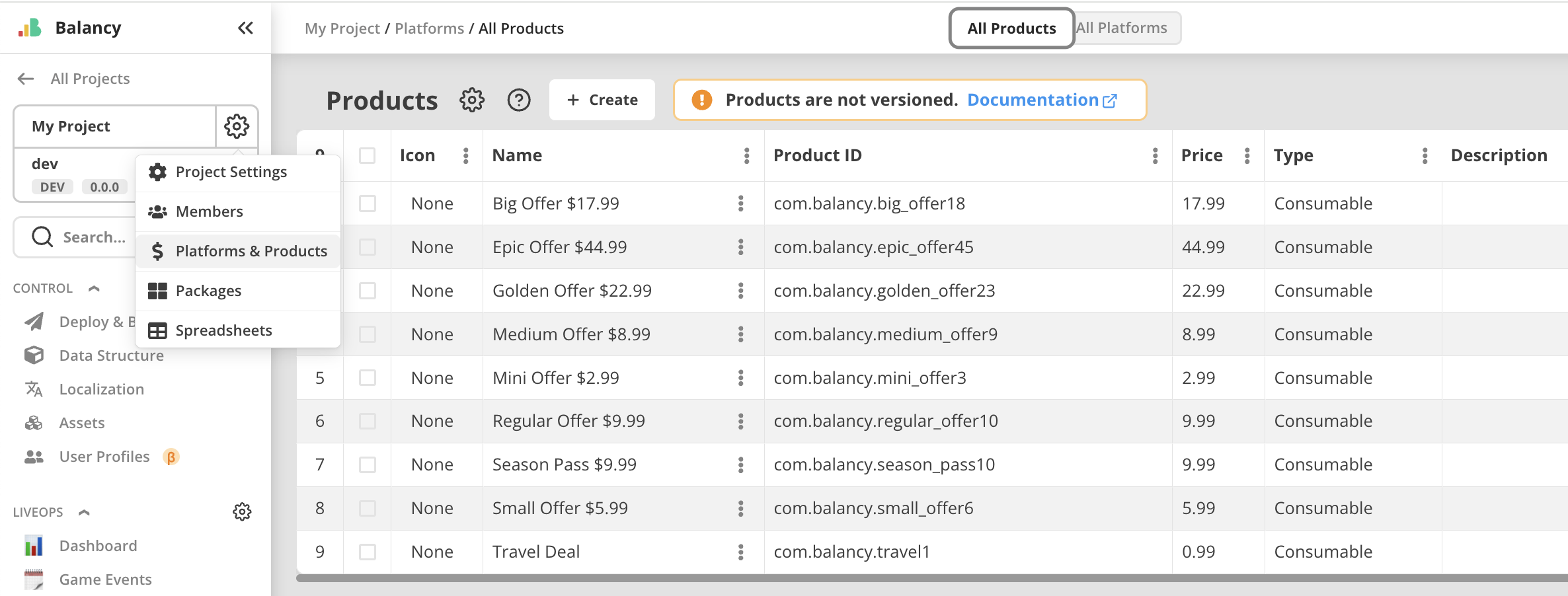Click the horizontal scrollbar under the table
The height and width of the screenshot is (596, 1568).
point(925,578)
